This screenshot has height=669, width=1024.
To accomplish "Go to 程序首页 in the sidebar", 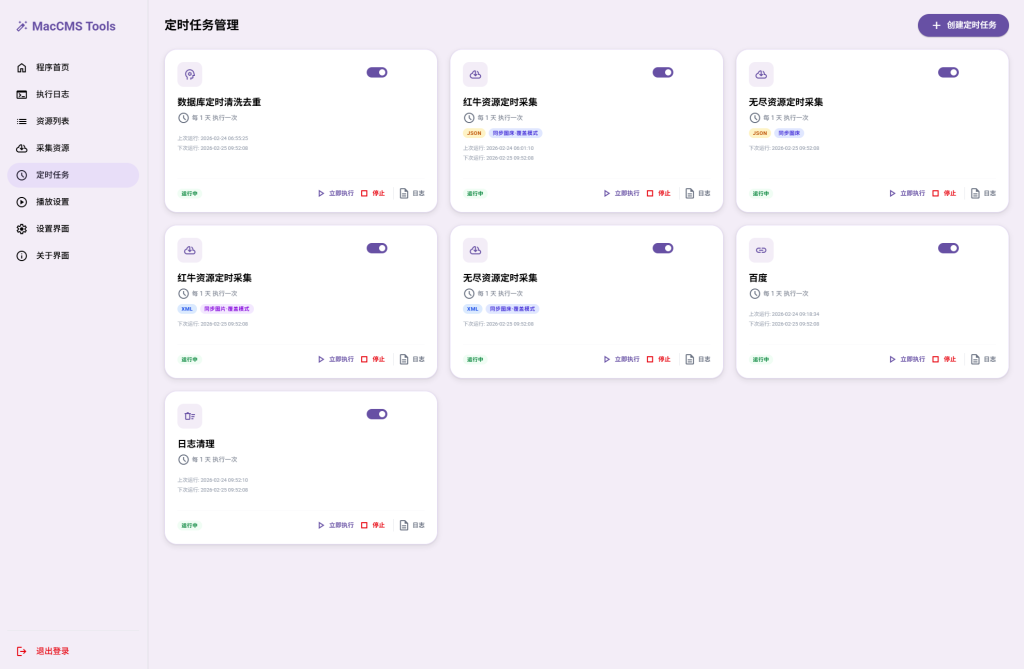I will click(52, 68).
